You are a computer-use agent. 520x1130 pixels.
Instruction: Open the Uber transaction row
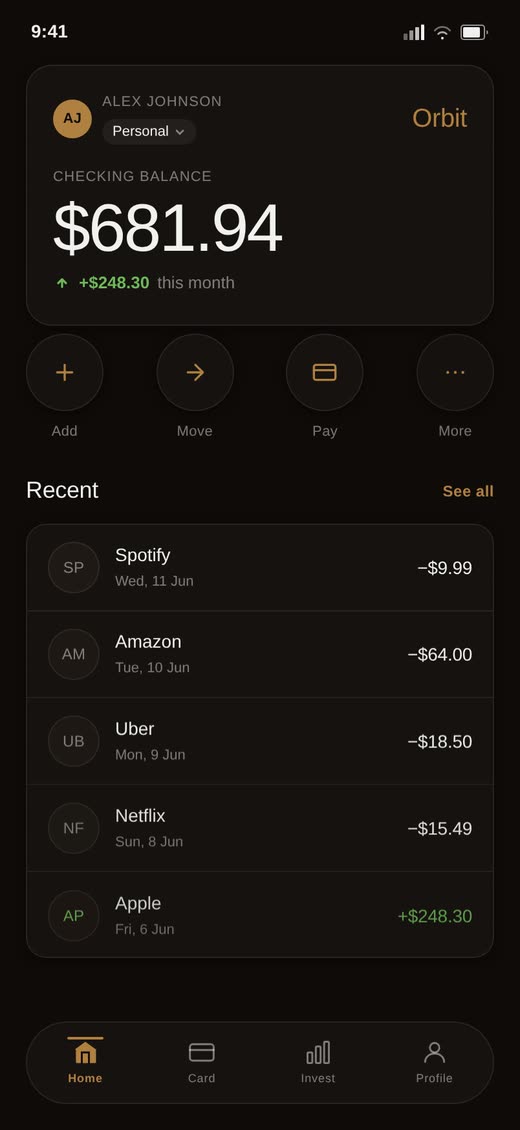(x=260, y=742)
